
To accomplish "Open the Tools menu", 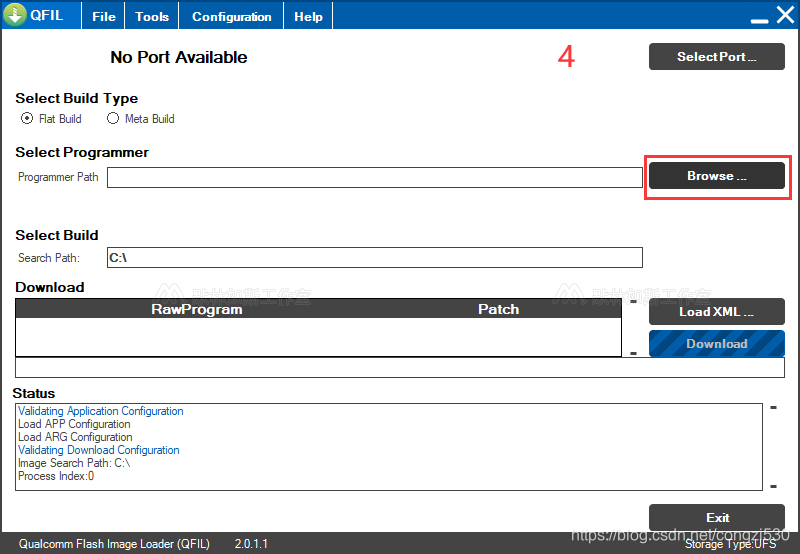I will (152, 16).
